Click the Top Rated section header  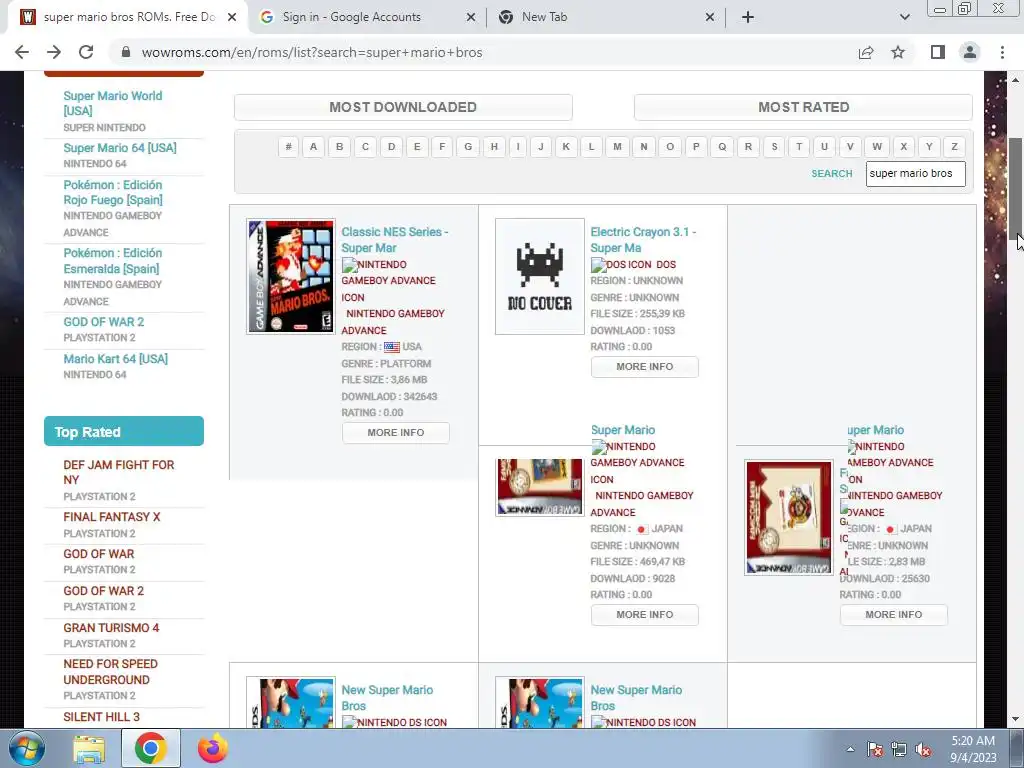point(123,432)
